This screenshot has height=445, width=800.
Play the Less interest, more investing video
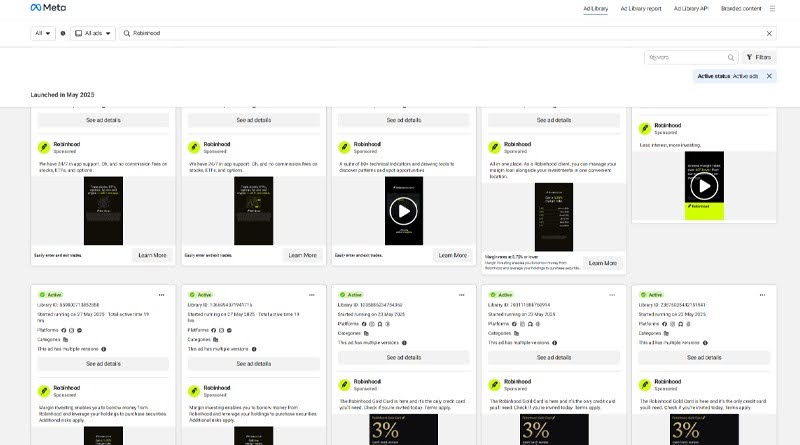704,186
